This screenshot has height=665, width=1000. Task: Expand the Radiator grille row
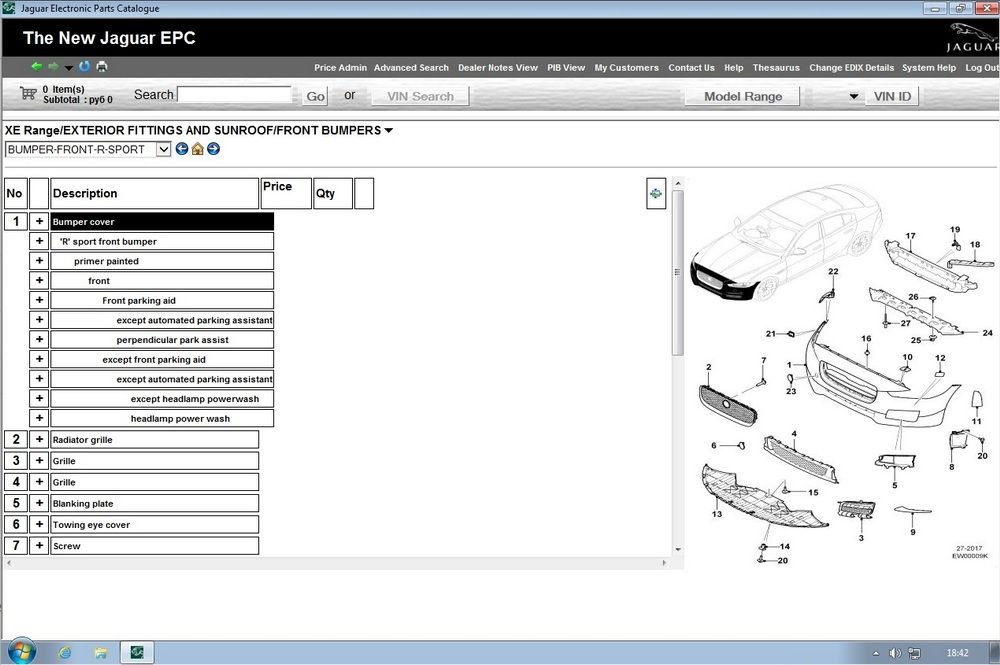[x=39, y=439]
